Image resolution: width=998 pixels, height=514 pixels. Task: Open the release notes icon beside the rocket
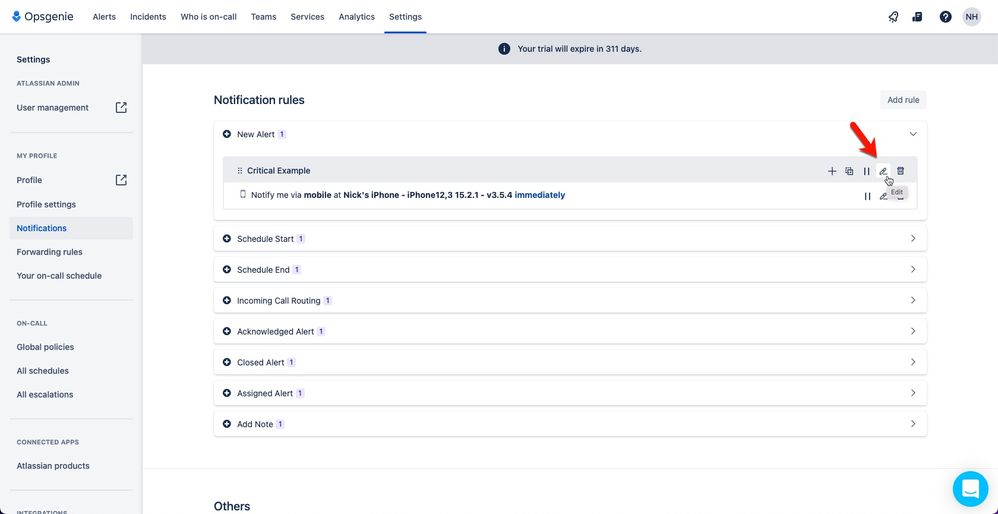point(917,17)
